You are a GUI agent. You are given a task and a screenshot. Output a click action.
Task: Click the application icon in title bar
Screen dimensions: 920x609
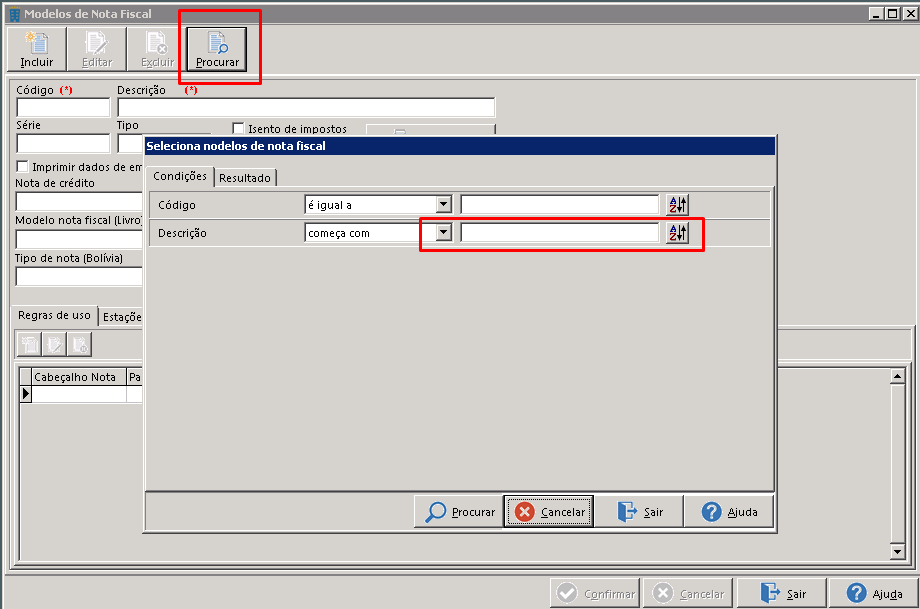(15, 14)
